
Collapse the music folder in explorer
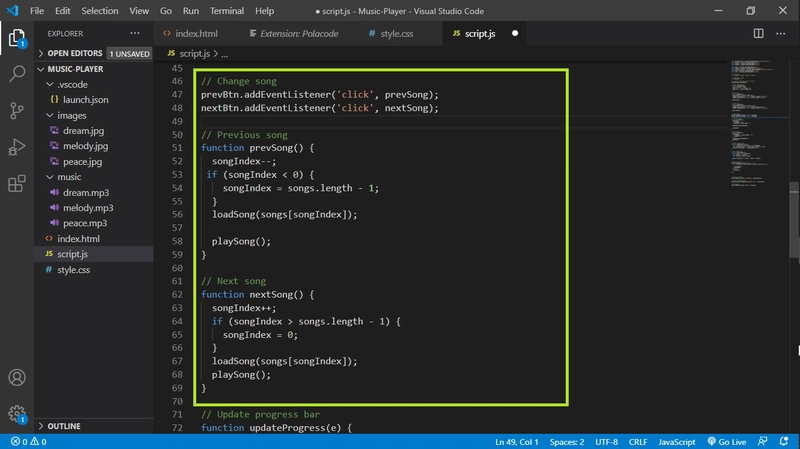tap(69, 177)
